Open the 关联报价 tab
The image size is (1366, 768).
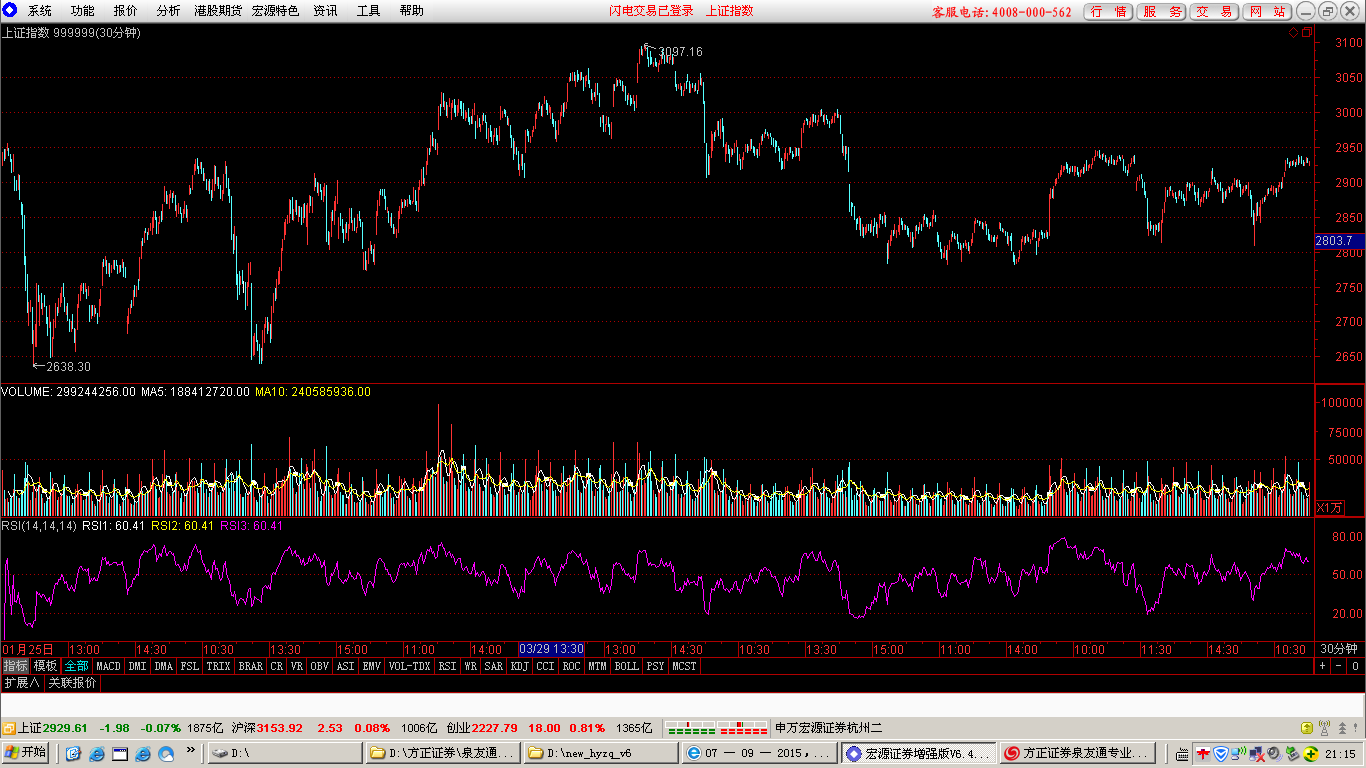pos(73,683)
